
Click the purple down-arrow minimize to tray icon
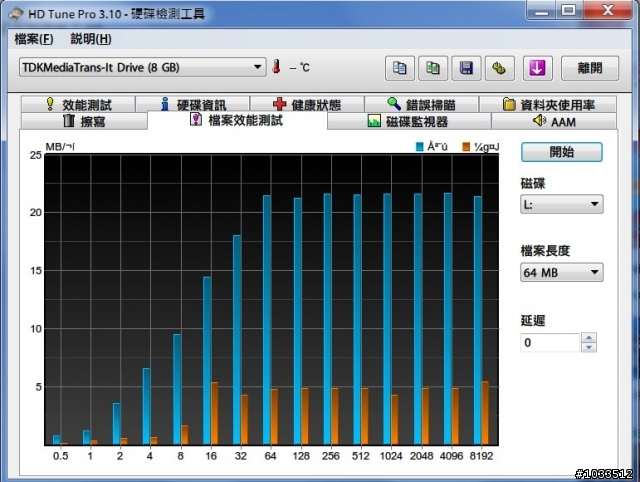click(x=538, y=68)
